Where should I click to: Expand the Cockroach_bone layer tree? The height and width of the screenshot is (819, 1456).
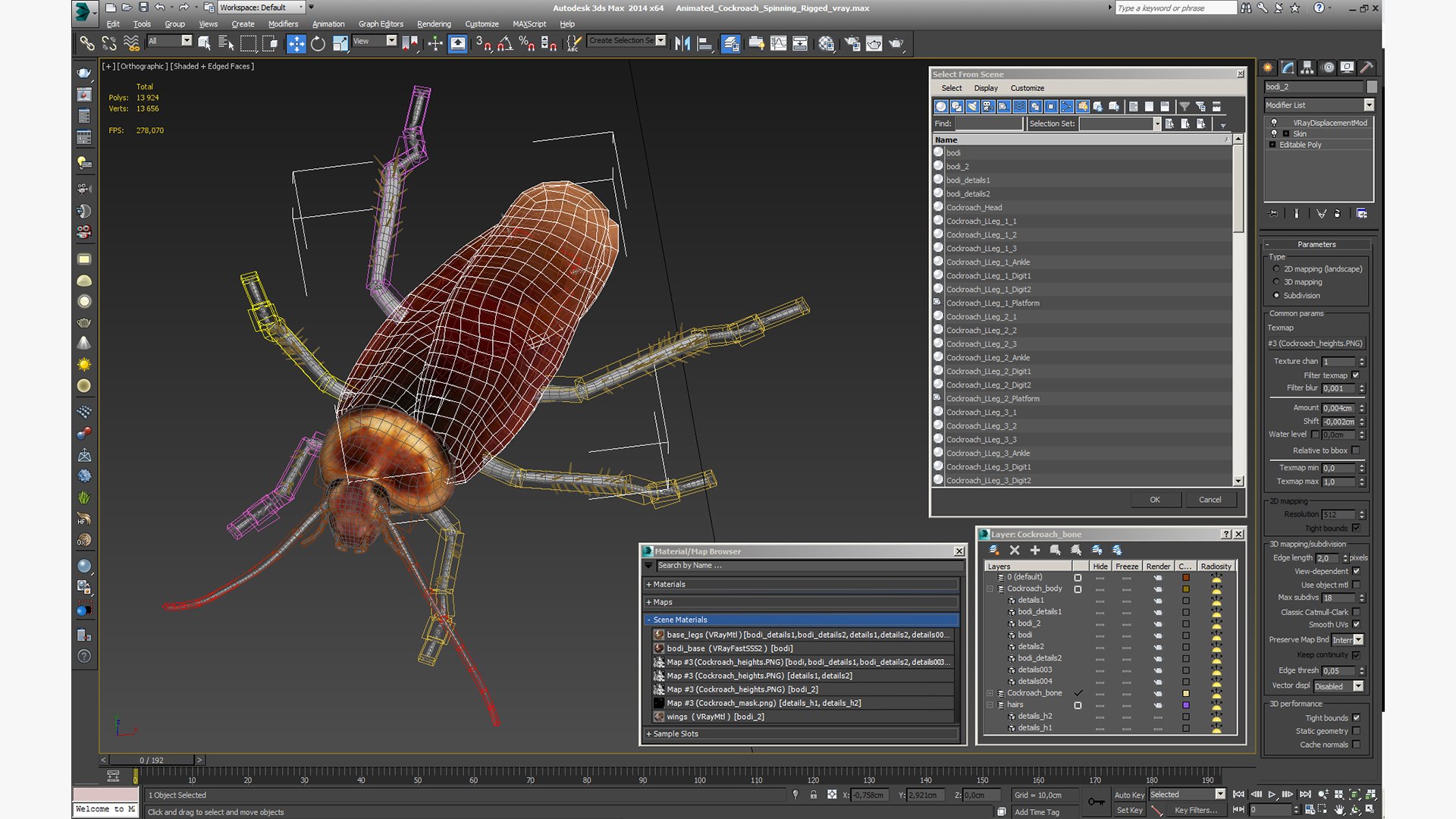pyautogui.click(x=990, y=693)
